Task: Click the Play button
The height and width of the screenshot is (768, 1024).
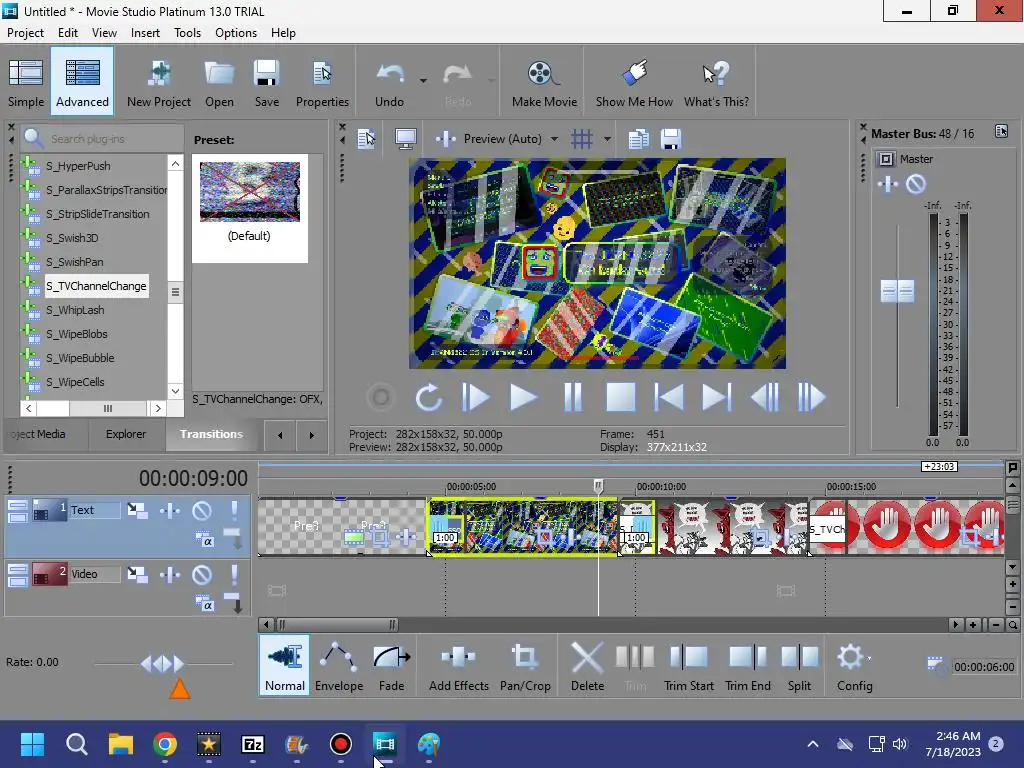Action: point(523,397)
